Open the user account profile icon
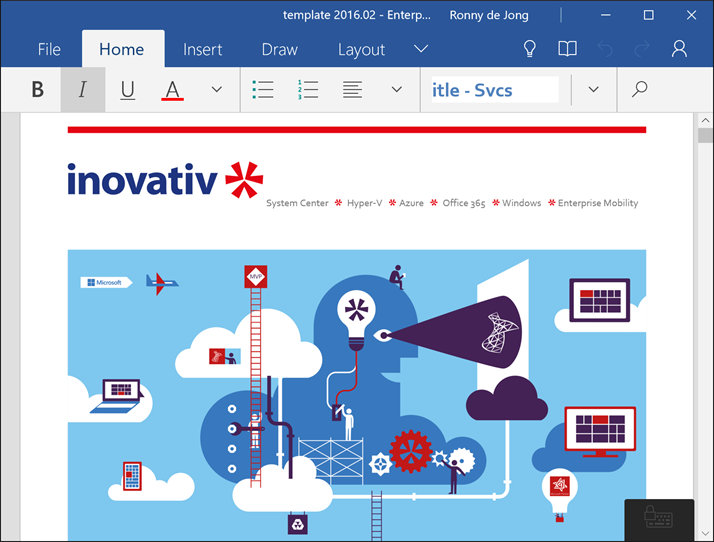 tap(680, 49)
